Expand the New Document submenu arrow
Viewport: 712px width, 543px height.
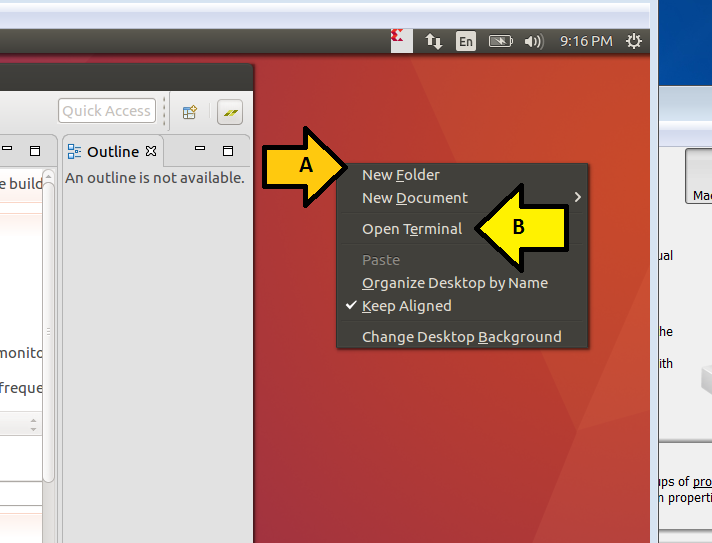pos(577,198)
